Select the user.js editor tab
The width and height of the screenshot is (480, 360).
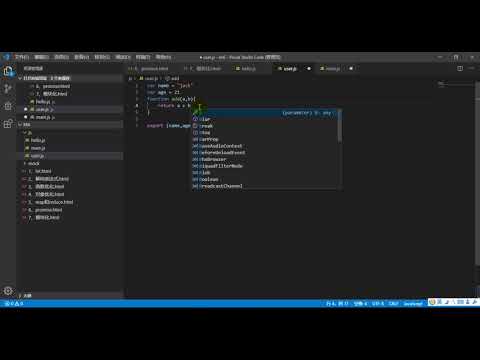pos(290,69)
